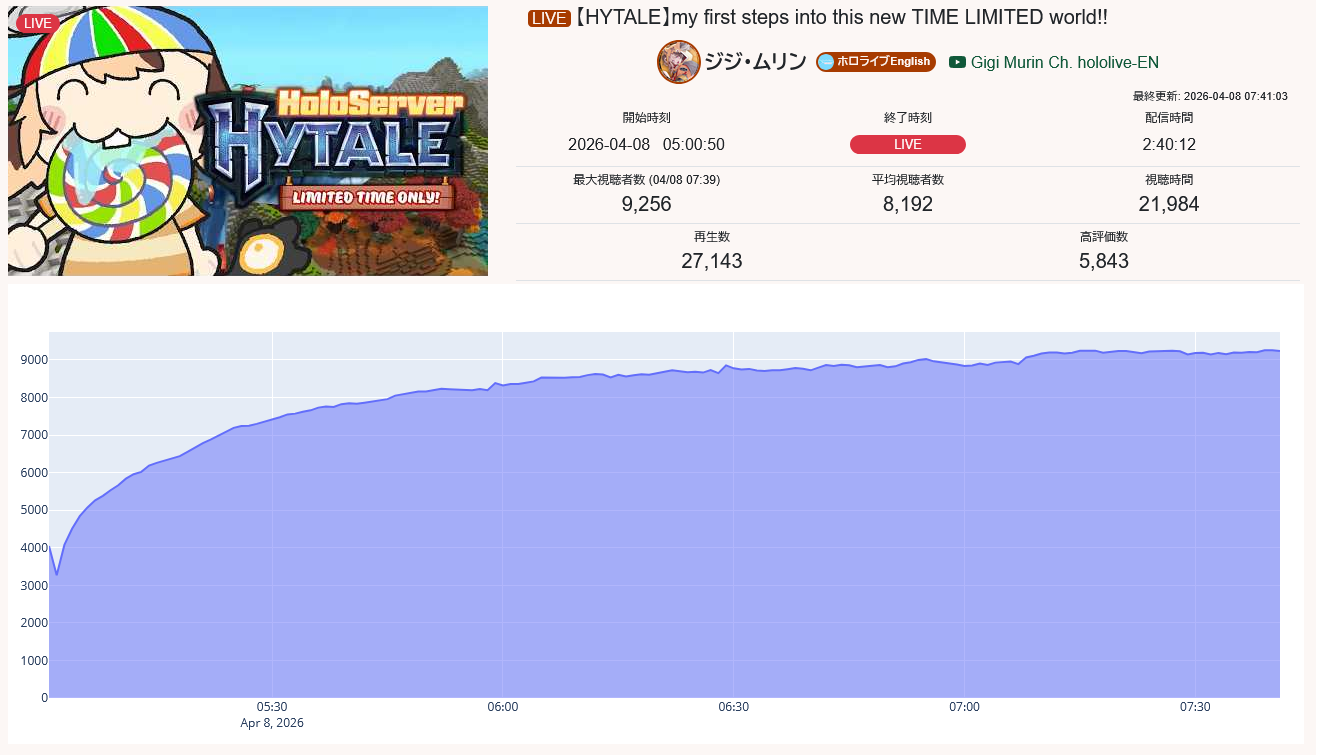
Task: Open the HYTALE stream thumbnail image
Action: 248,141
